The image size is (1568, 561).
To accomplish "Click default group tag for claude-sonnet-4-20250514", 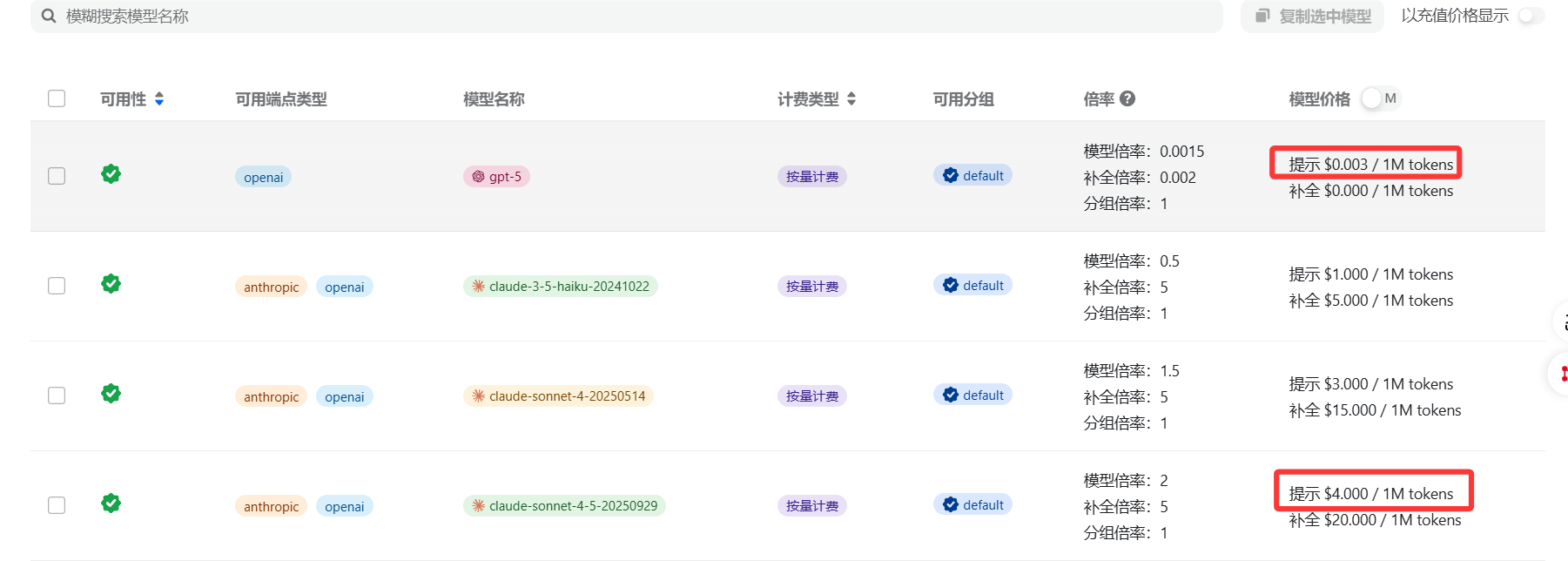I will (972, 395).
